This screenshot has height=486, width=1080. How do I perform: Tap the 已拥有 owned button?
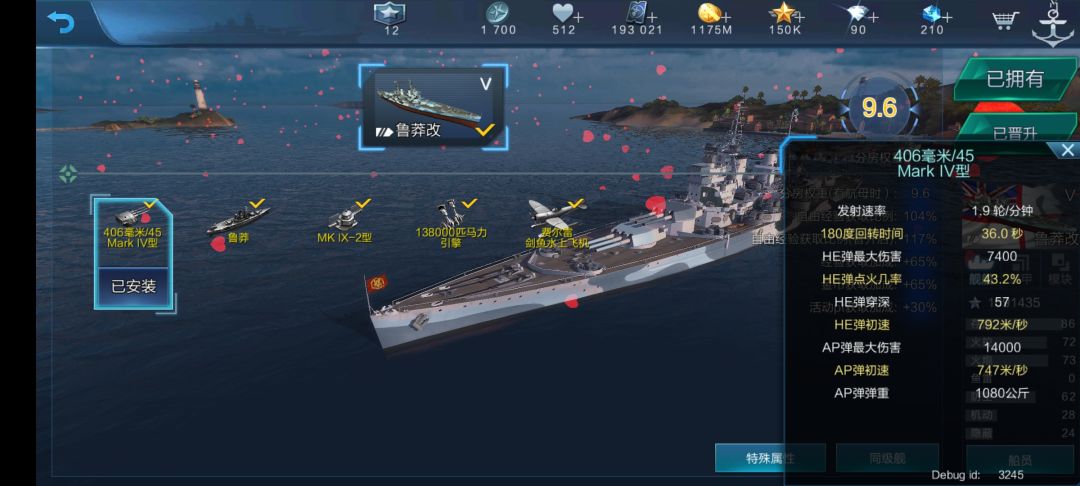pos(1015,79)
